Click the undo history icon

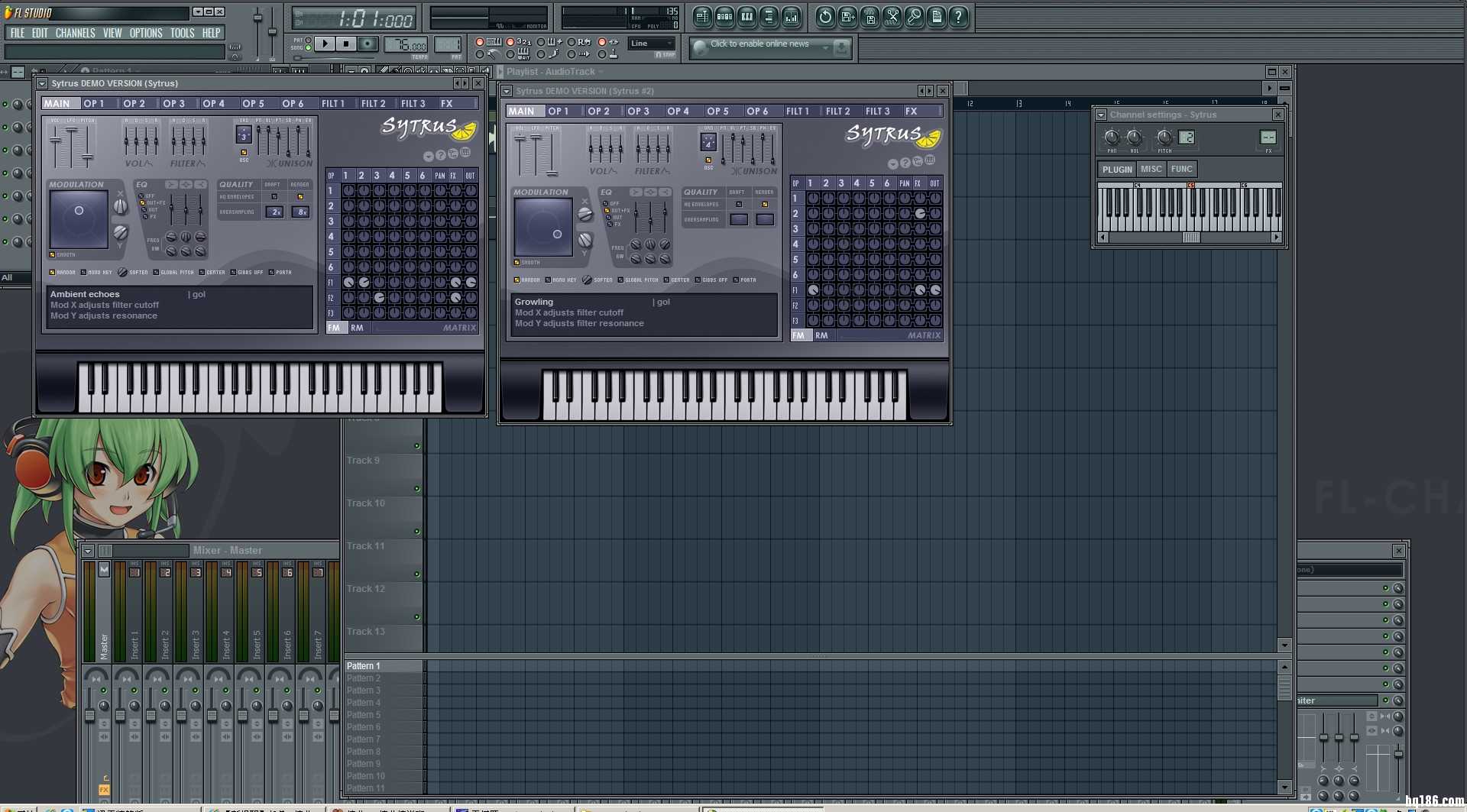pos(825,17)
